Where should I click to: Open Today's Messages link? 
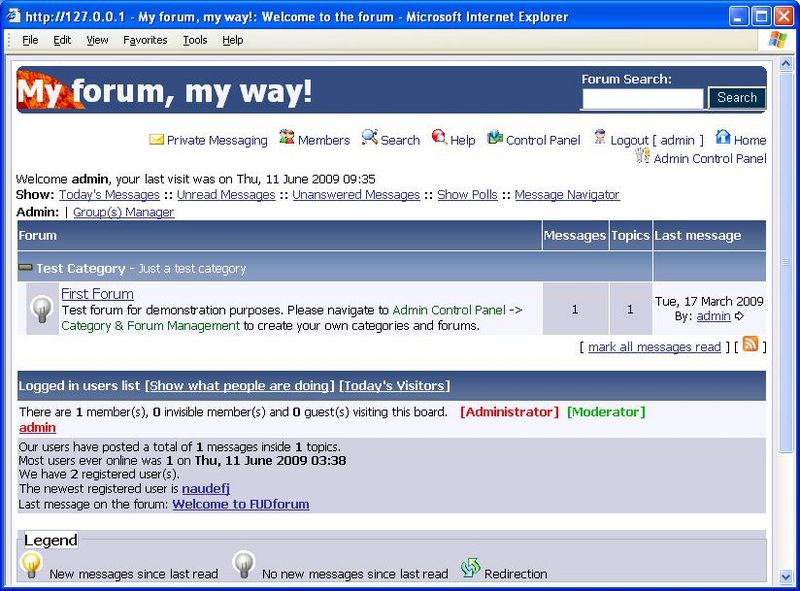coord(109,194)
